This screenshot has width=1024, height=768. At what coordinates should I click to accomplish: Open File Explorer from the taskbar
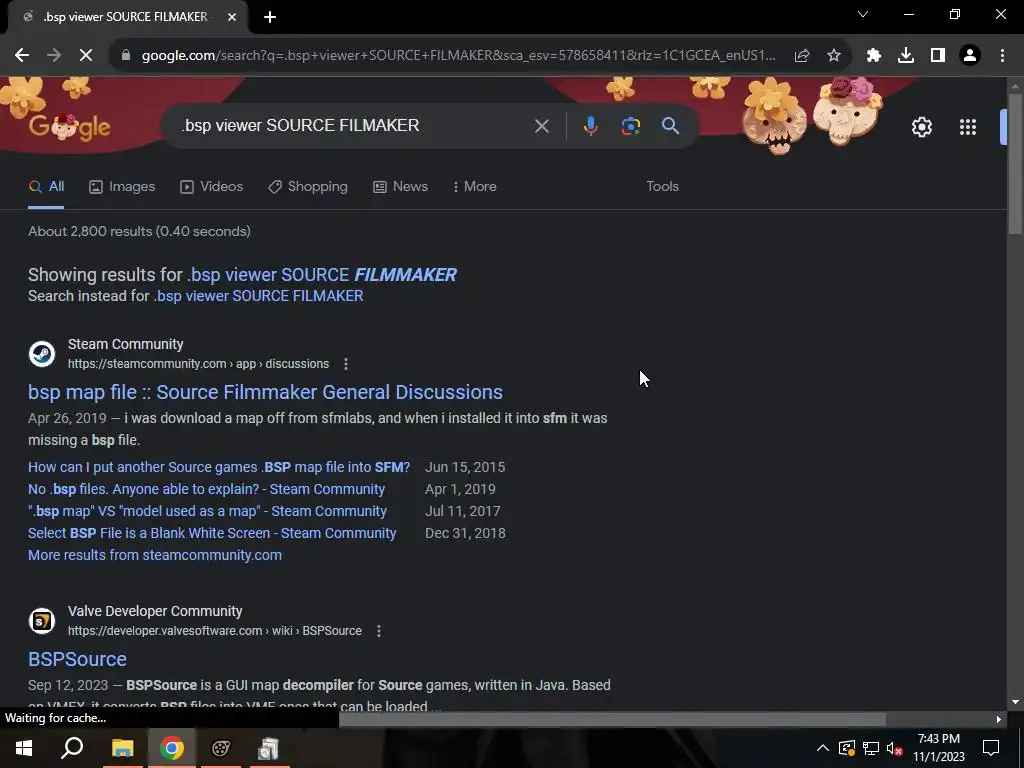pyautogui.click(x=122, y=748)
